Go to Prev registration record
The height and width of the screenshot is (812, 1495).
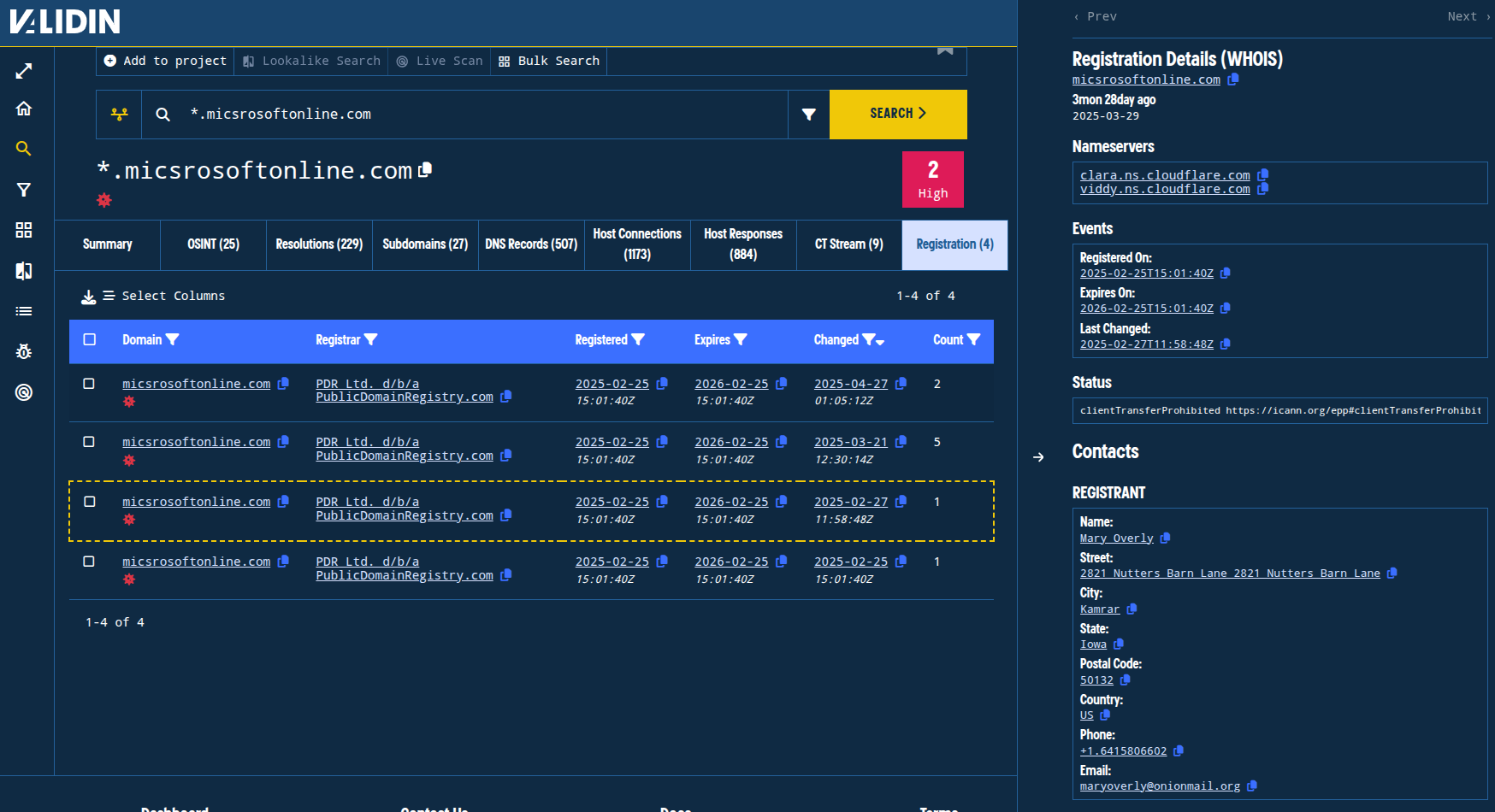(1096, 17)
